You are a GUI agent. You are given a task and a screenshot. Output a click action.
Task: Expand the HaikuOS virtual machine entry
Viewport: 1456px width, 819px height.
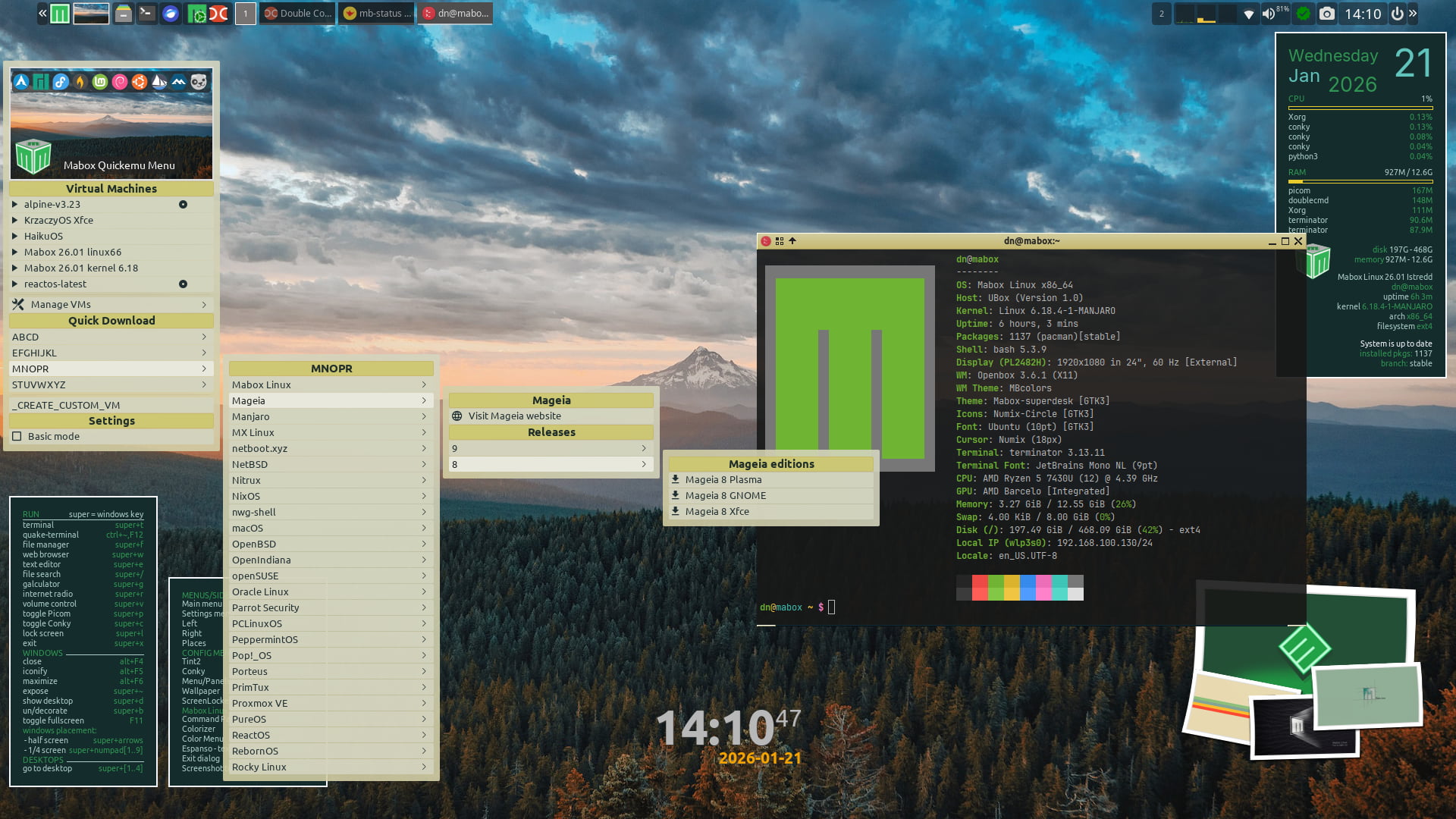[14, 237]
